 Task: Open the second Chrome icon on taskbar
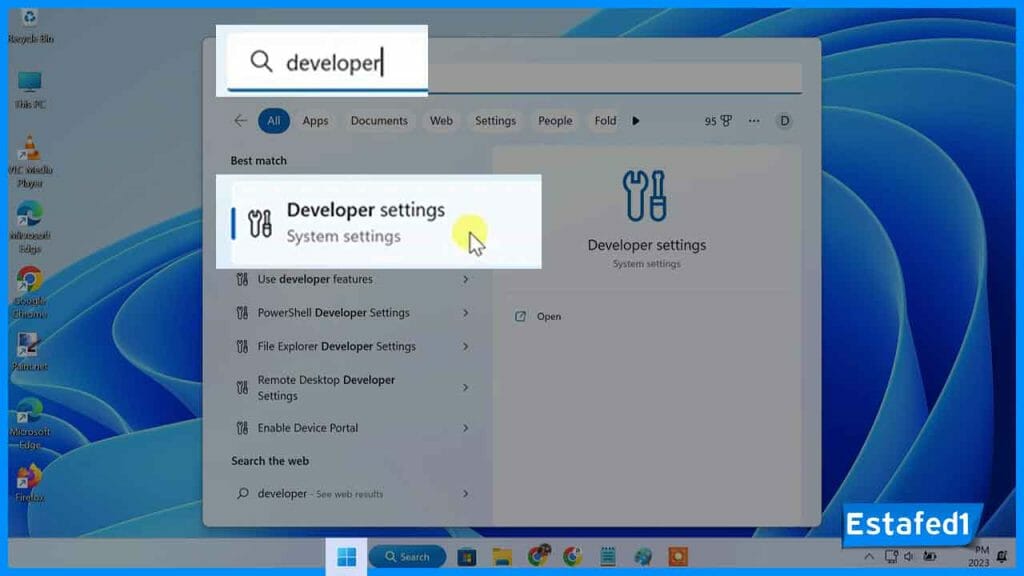[573, 557]
